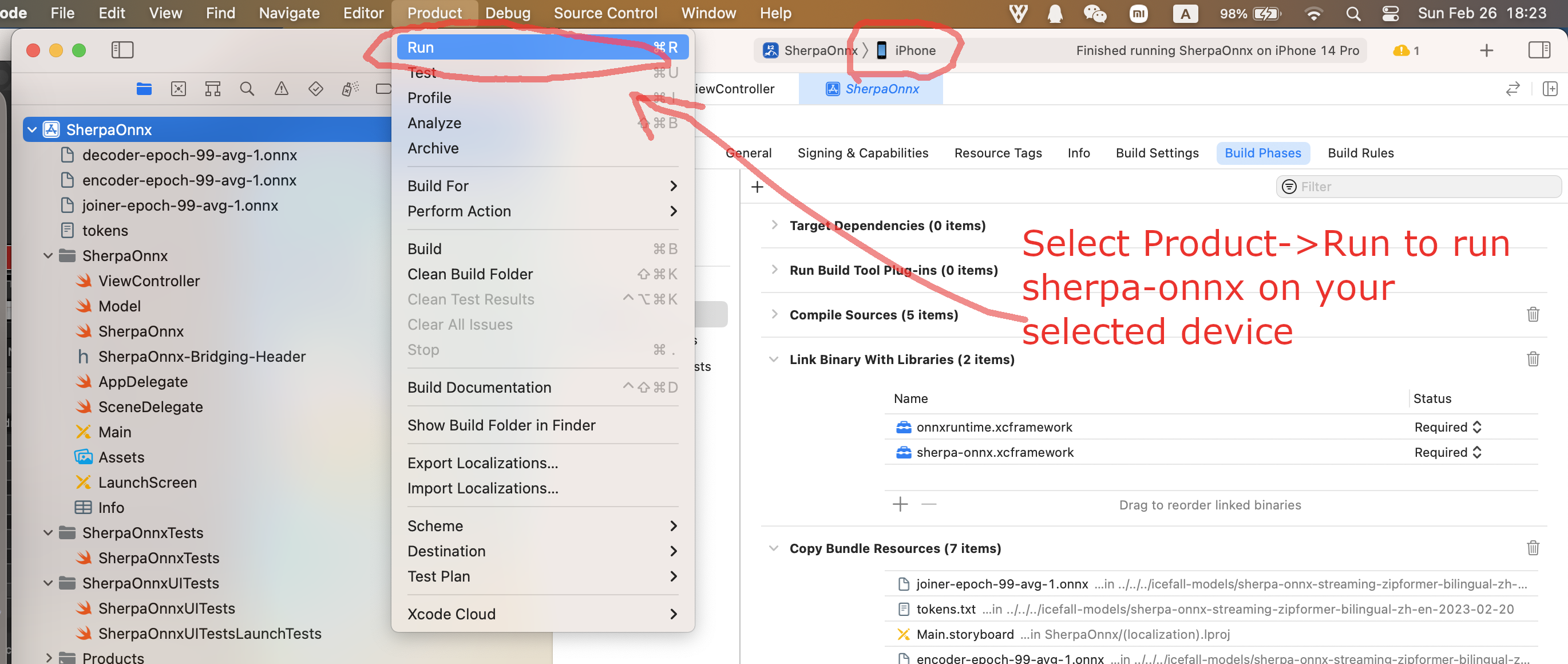
Task: Open the Destination submenu
Action: [x=543, y=551]
